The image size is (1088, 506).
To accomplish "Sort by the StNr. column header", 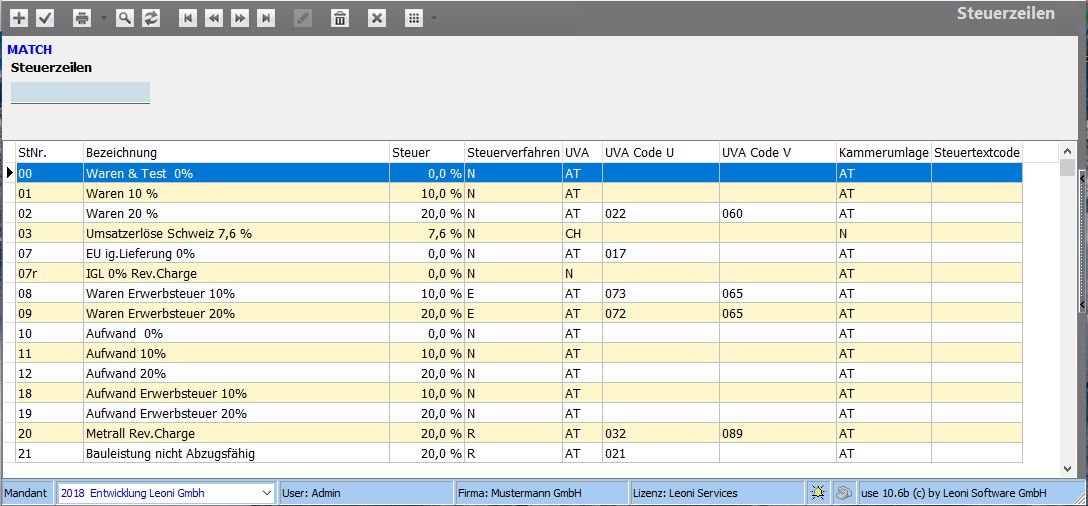I will pyautogui.click(x=49, y=152).
